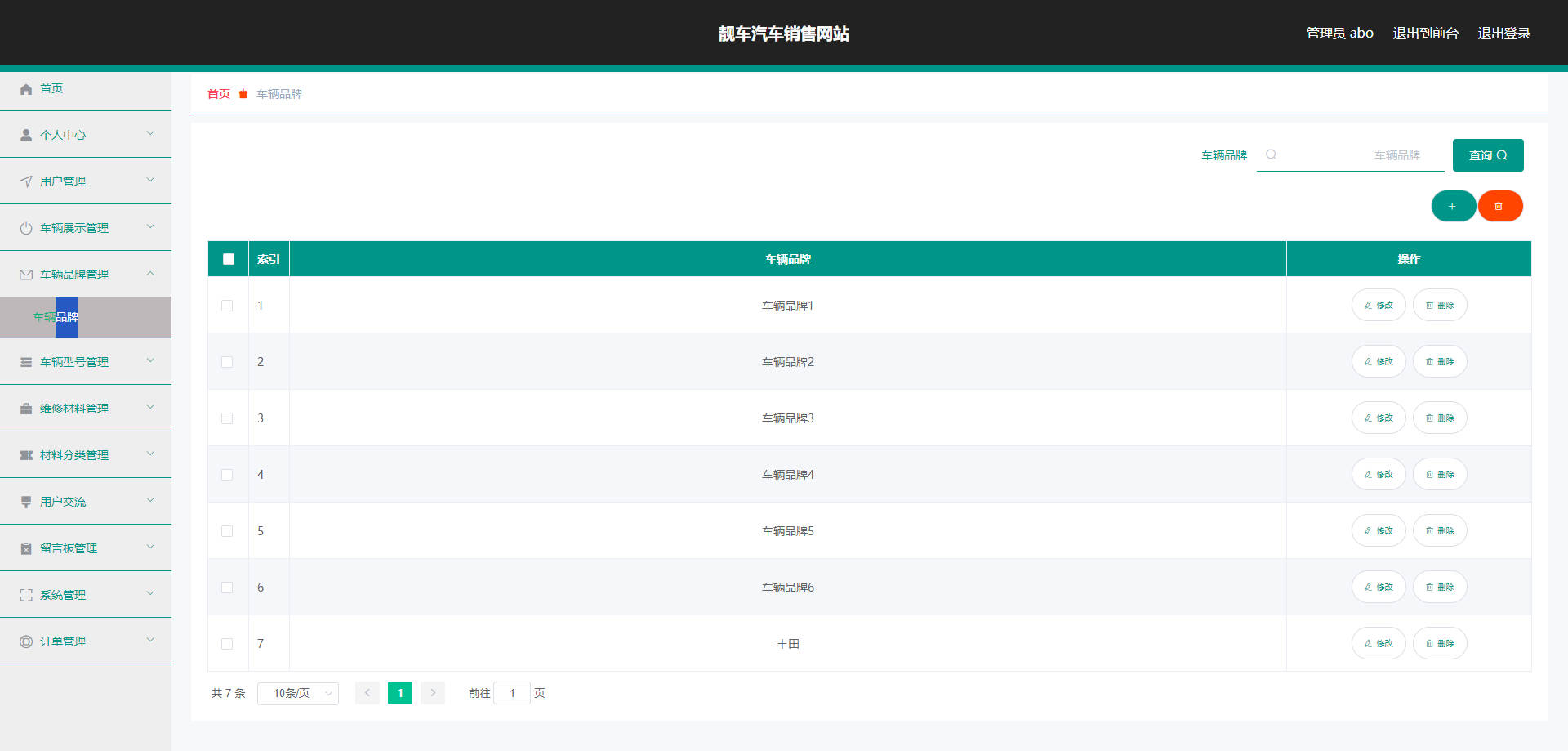The image size is (1568, 751).
Task: Expand the 车辆型号管理 chevron
Action: click(x=150, y=360)
